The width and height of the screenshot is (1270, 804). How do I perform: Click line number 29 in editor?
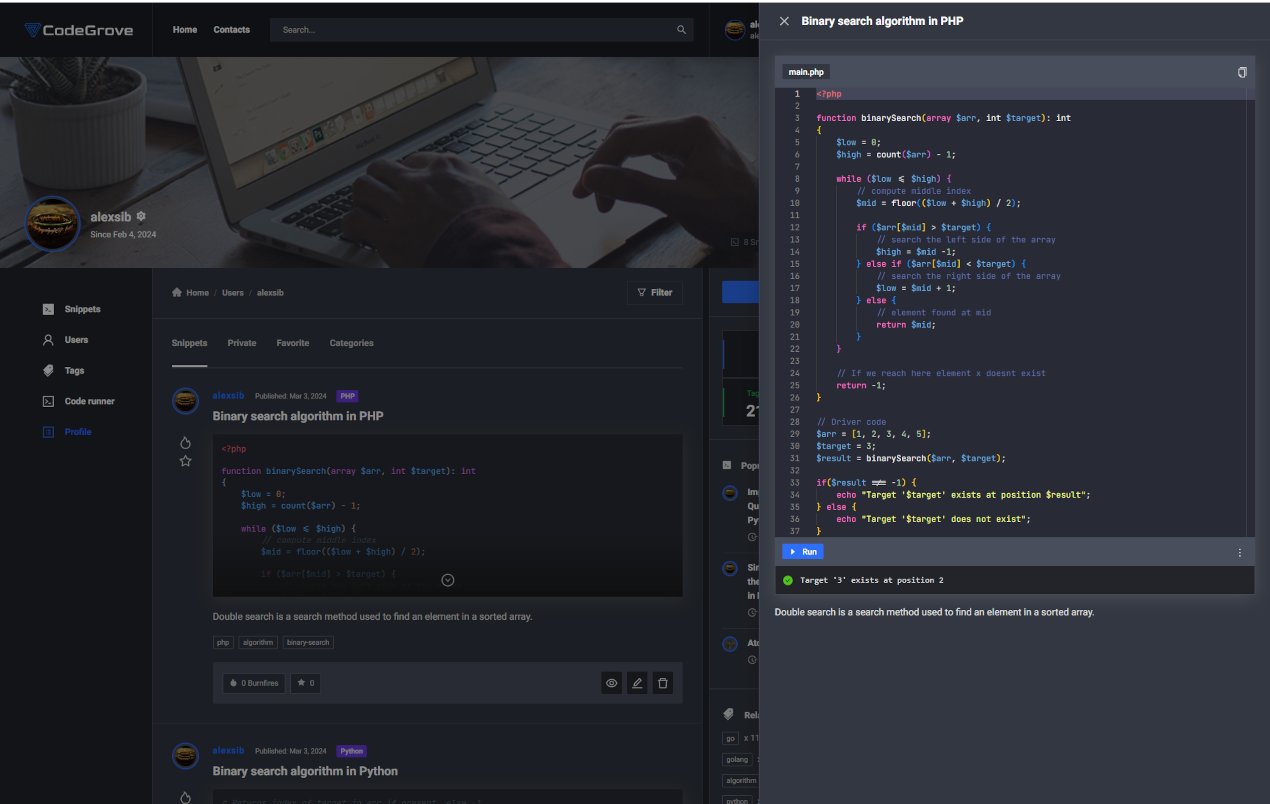pos(795,434)
